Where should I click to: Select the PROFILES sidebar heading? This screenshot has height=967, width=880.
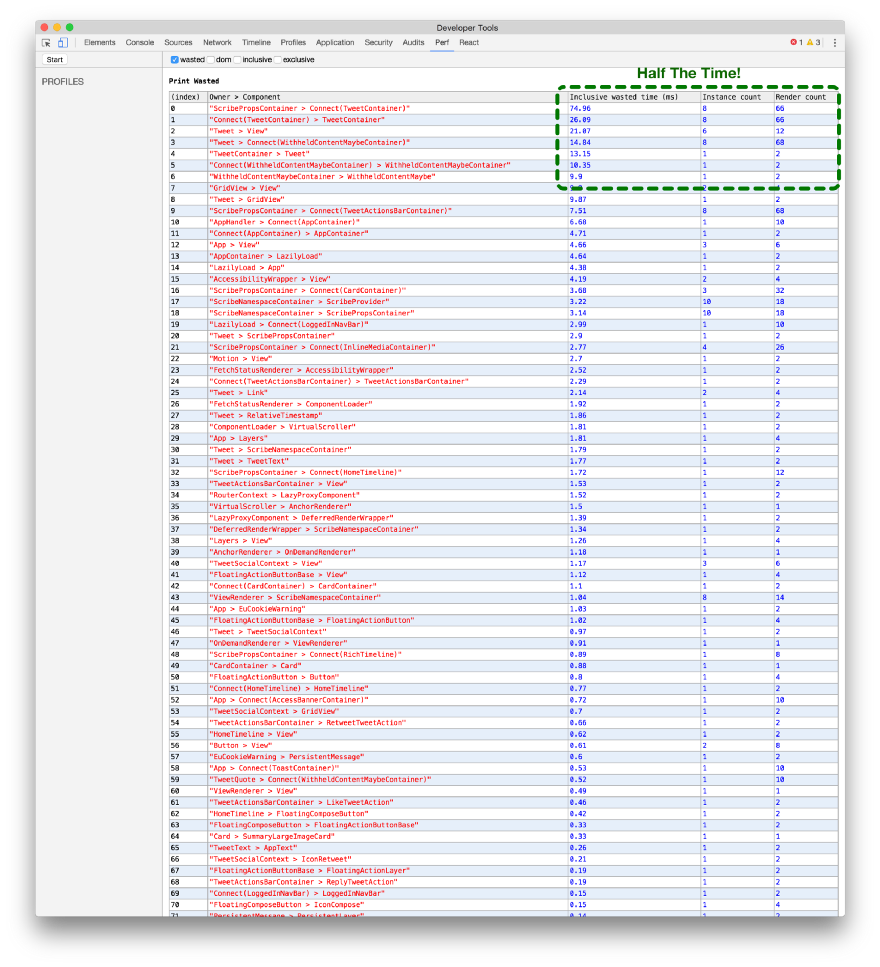(x=62, y=81)
